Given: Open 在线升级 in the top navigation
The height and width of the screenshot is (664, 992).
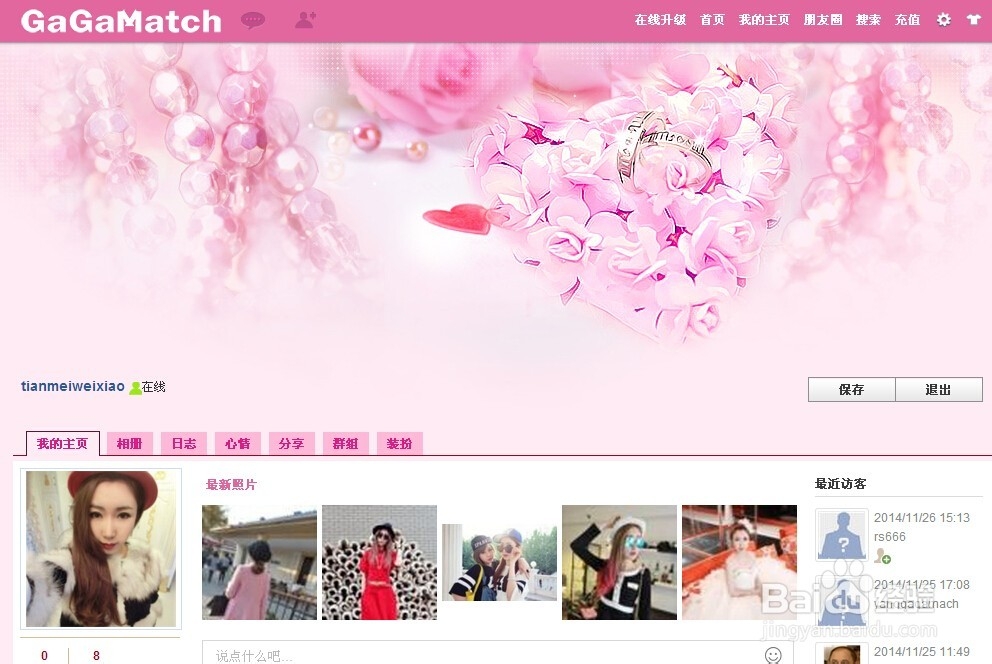Looking at the screenshot, I should coord(660,20).
